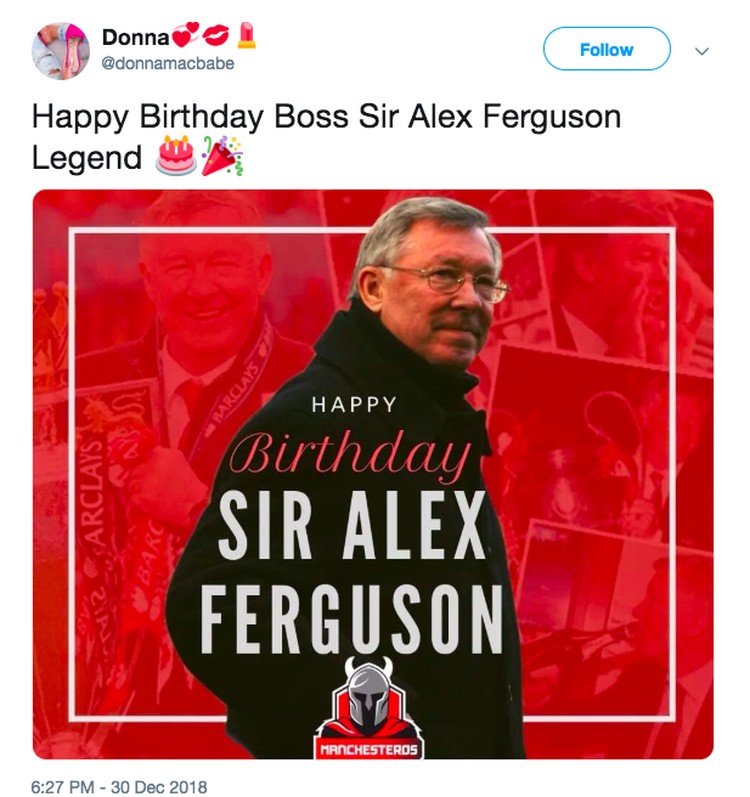
Task: Click the kiss lips emoji beside Donna
Action: (216, 35)
